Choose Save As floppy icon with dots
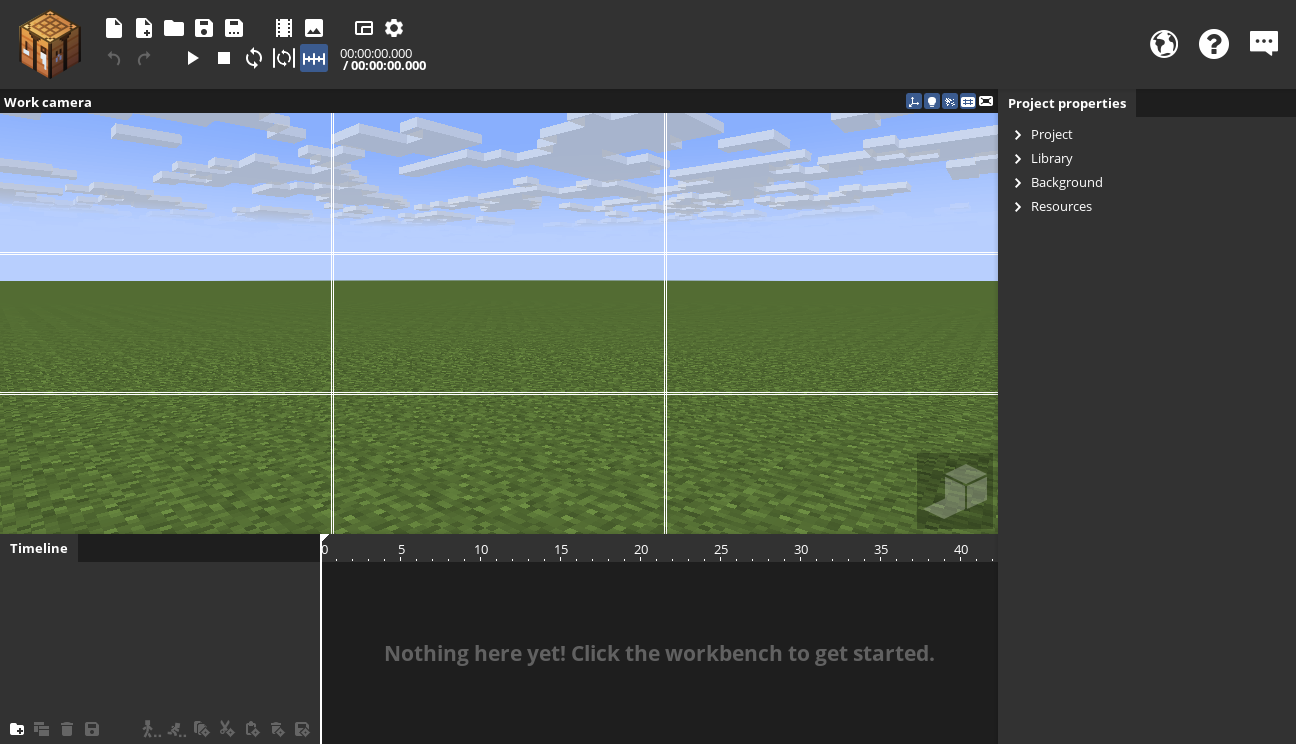Viewport: 1296px width, 744px height. click(234, 28)
